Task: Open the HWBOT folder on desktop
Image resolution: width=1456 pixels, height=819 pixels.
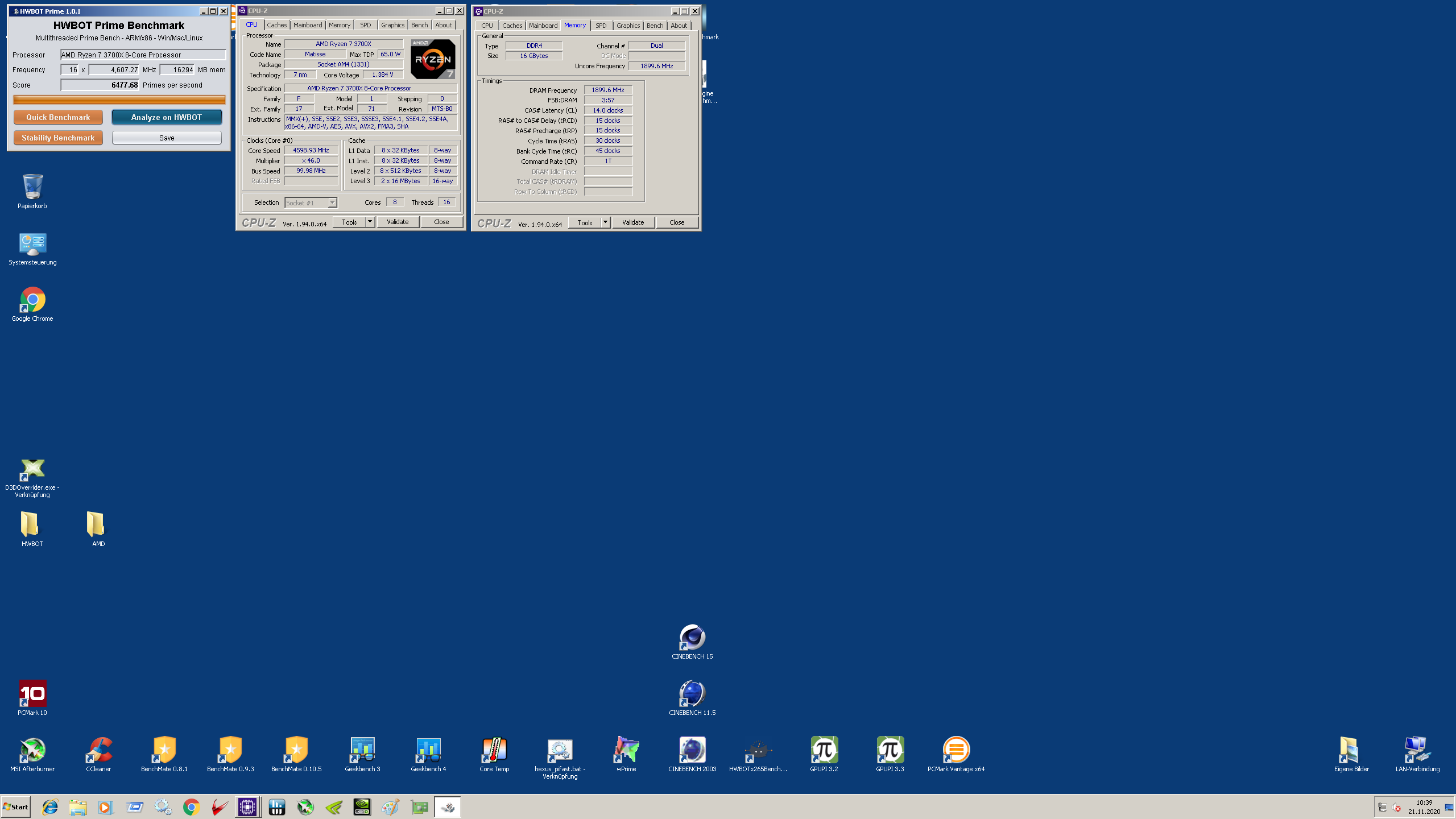Action: (x=32, y=528)
